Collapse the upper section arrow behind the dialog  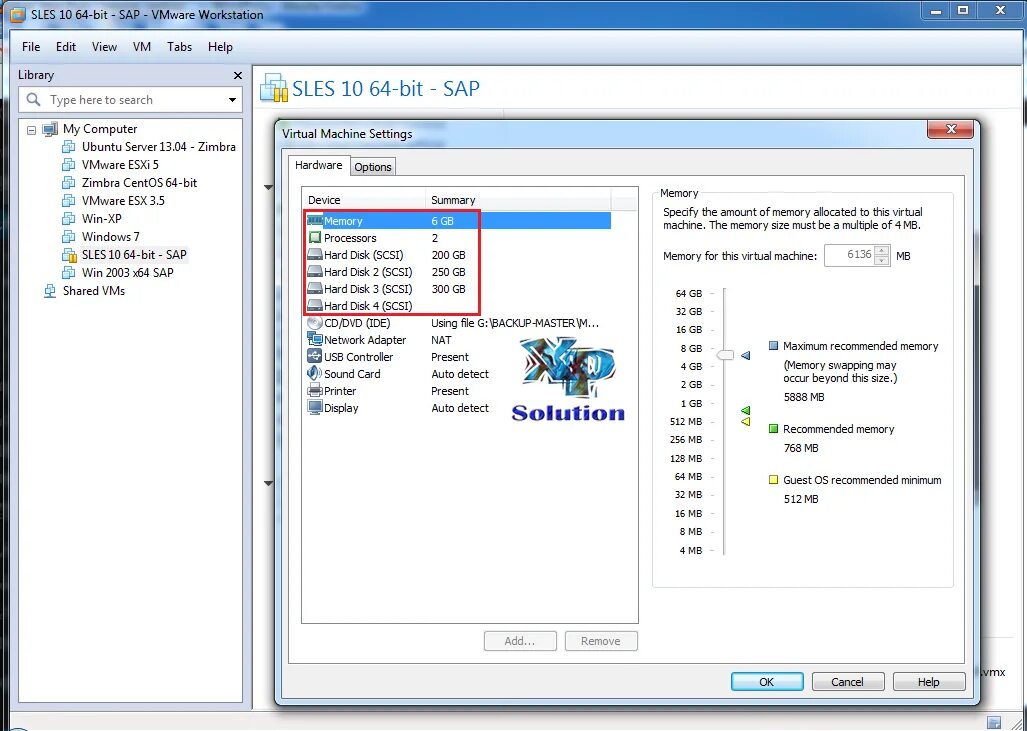[269, 188]
